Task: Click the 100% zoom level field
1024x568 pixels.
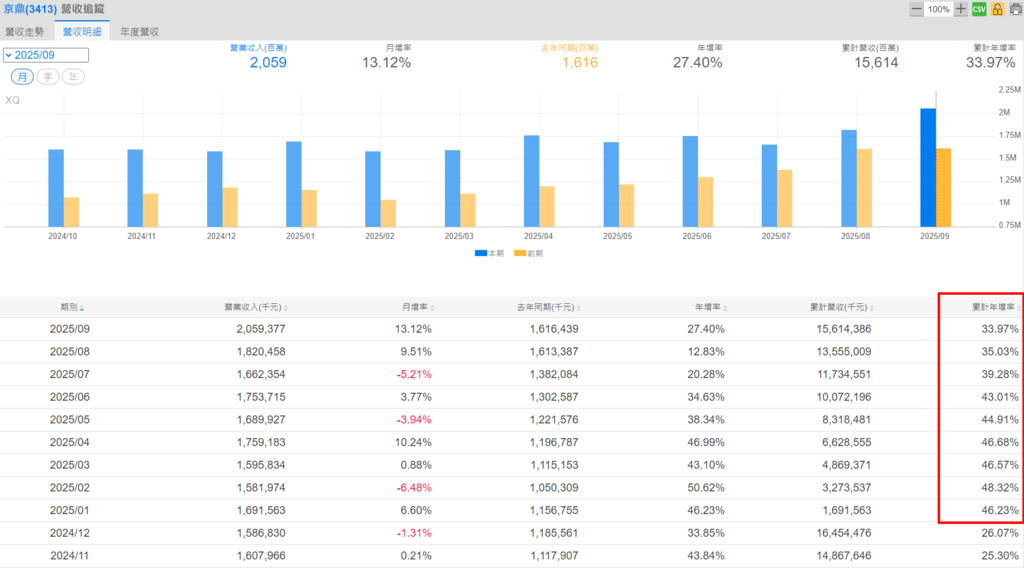Action: tap(938, 9)
